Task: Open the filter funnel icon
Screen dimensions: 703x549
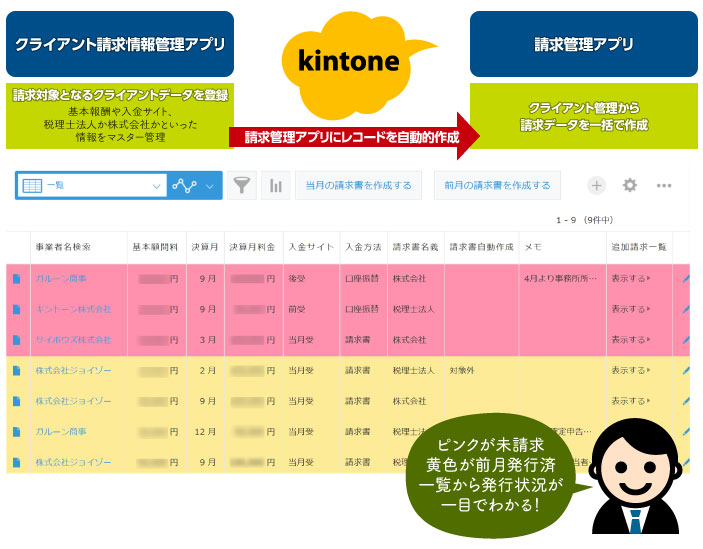Action: [242, 185]
